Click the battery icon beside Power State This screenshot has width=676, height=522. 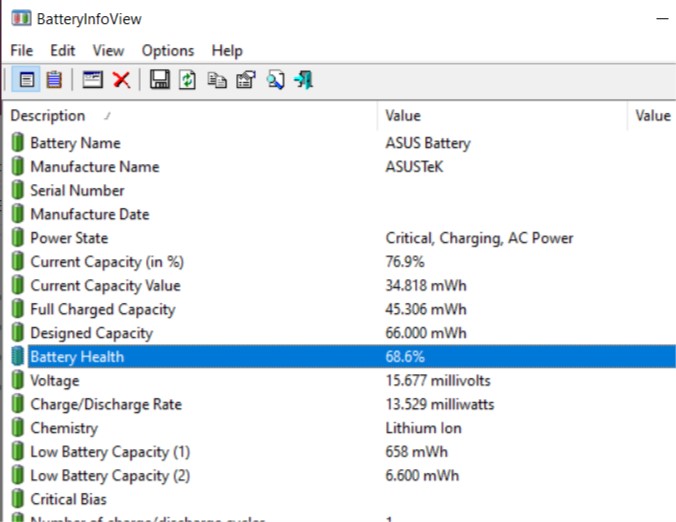click(18, 238)
